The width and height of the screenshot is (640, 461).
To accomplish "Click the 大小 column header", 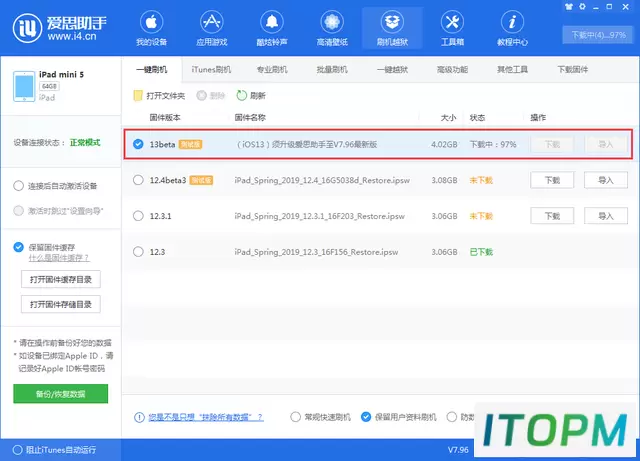I will pyautogui.click(x=448, y=118).
